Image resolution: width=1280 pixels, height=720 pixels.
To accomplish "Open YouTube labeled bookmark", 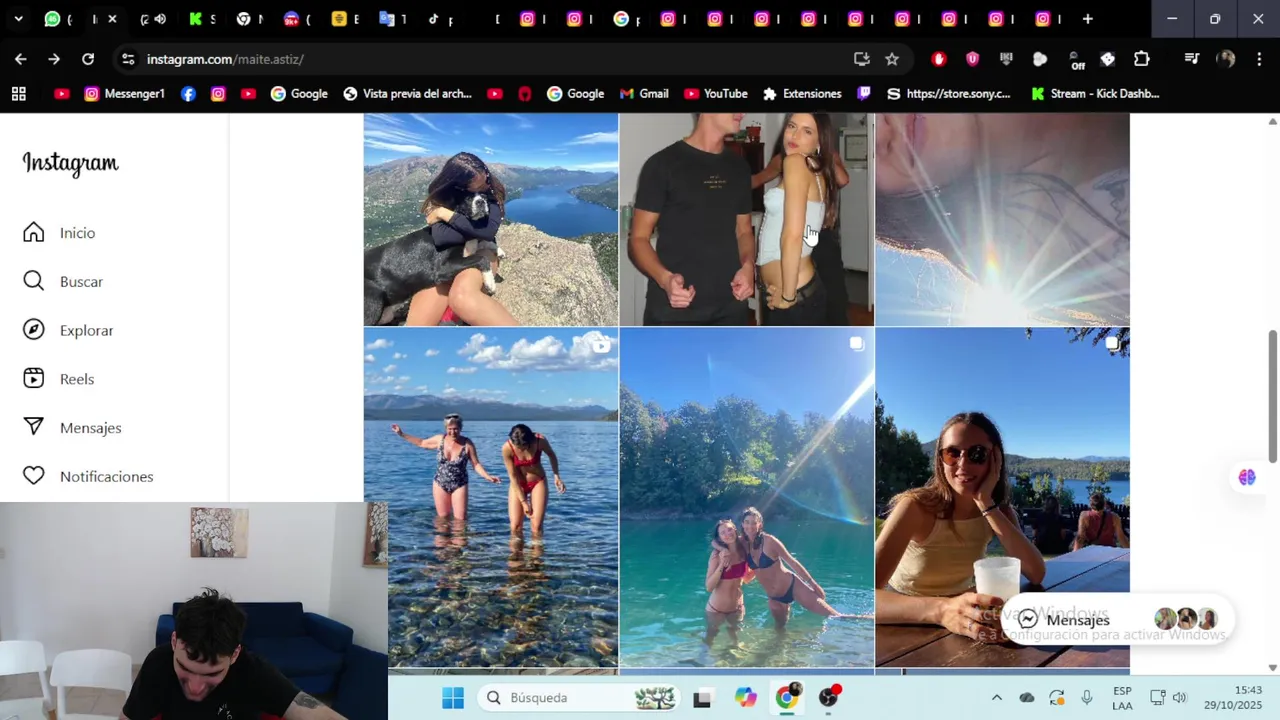I will (x=716, y=94).
